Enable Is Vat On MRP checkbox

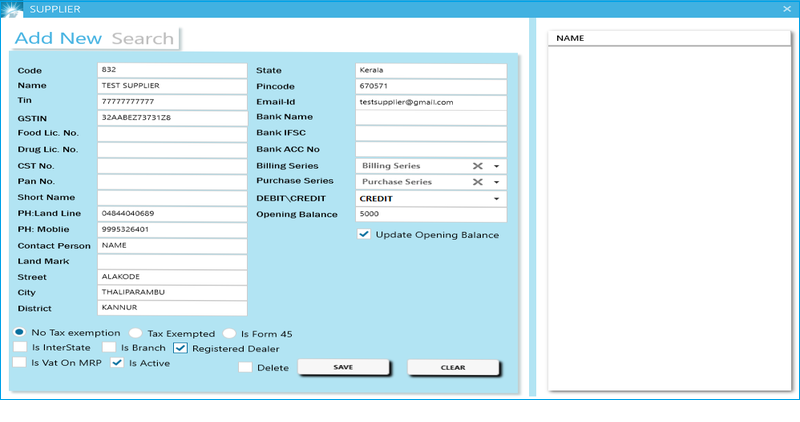point(19,362)
